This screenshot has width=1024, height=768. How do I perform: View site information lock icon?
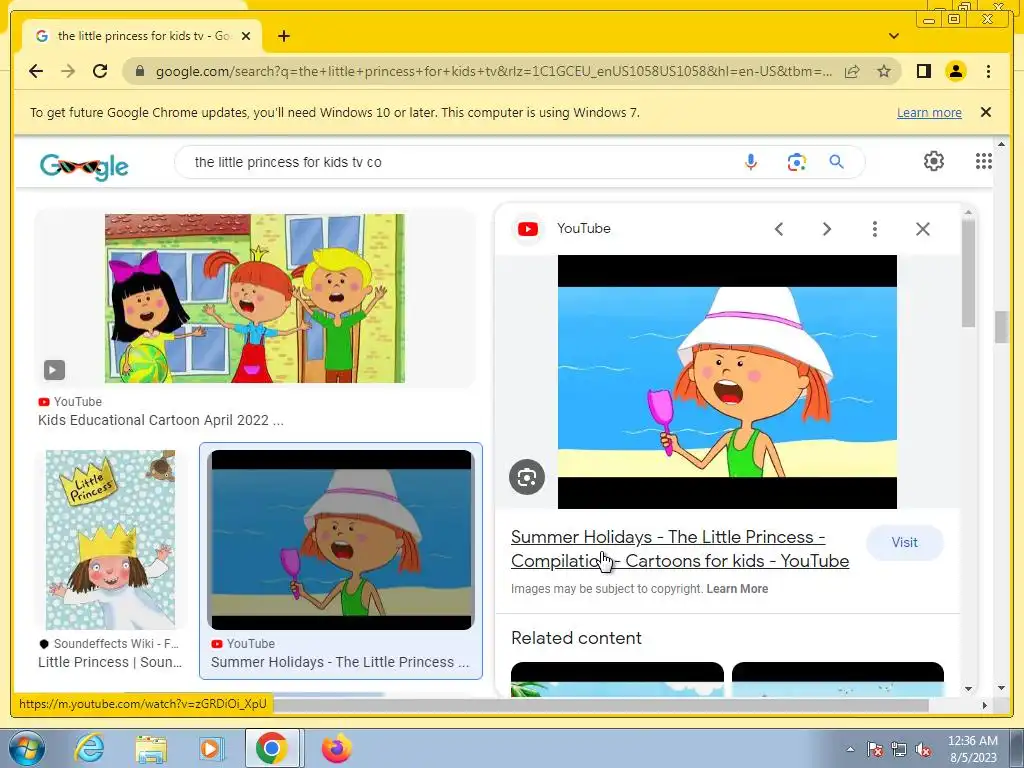139,71
